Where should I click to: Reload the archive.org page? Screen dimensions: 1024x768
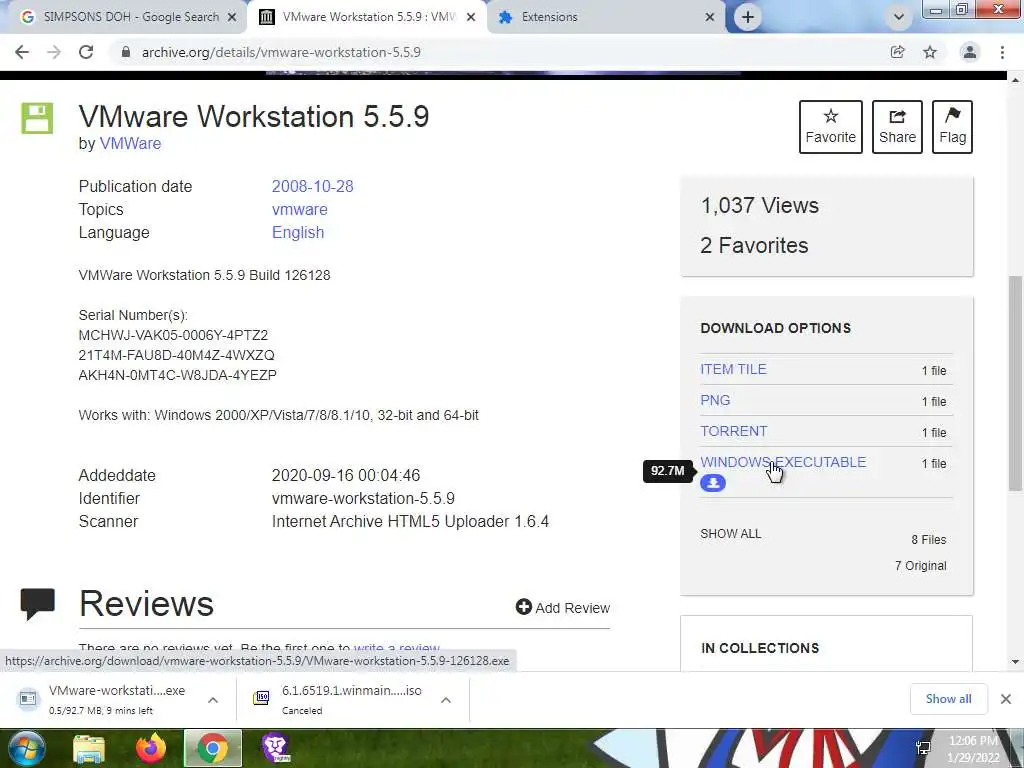(86, 52)
